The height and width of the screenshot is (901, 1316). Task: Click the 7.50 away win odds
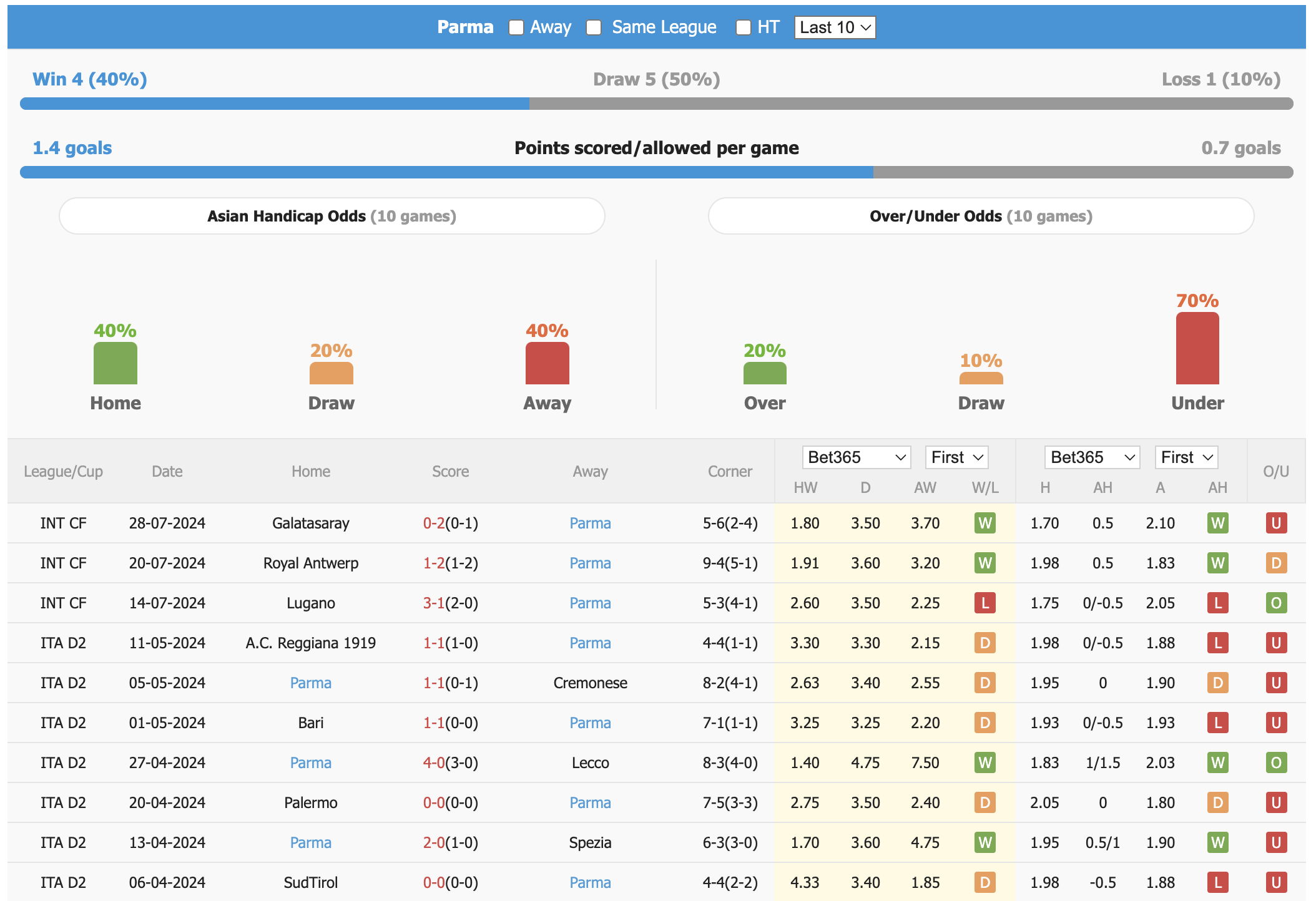tap(925, 762)
